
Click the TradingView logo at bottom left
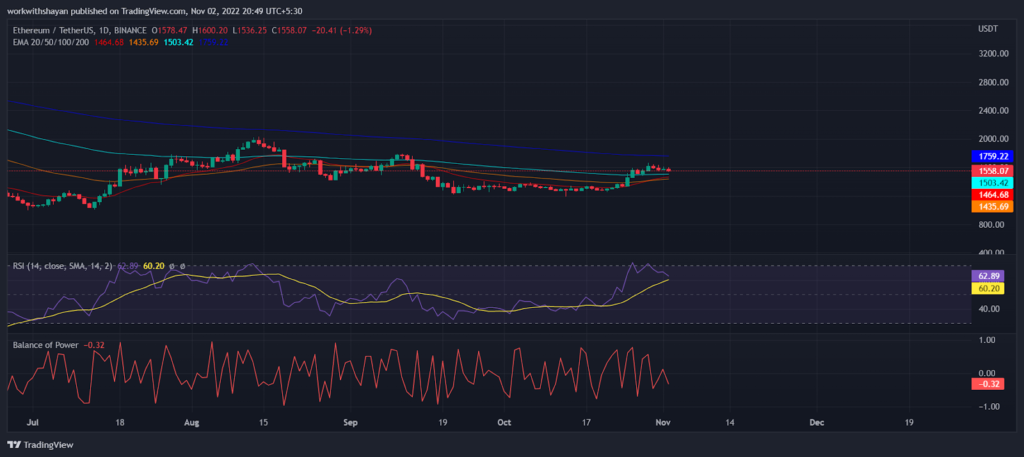point(40,445)
